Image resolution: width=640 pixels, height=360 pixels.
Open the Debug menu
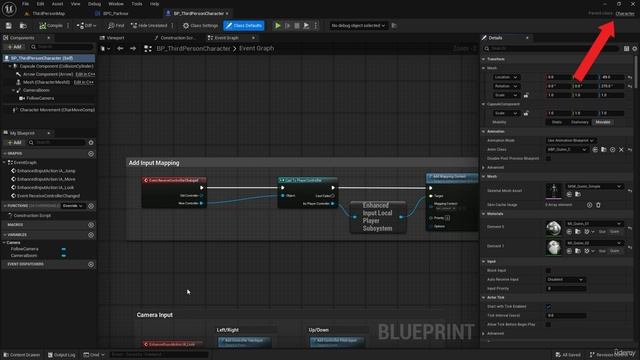[94, 4]
